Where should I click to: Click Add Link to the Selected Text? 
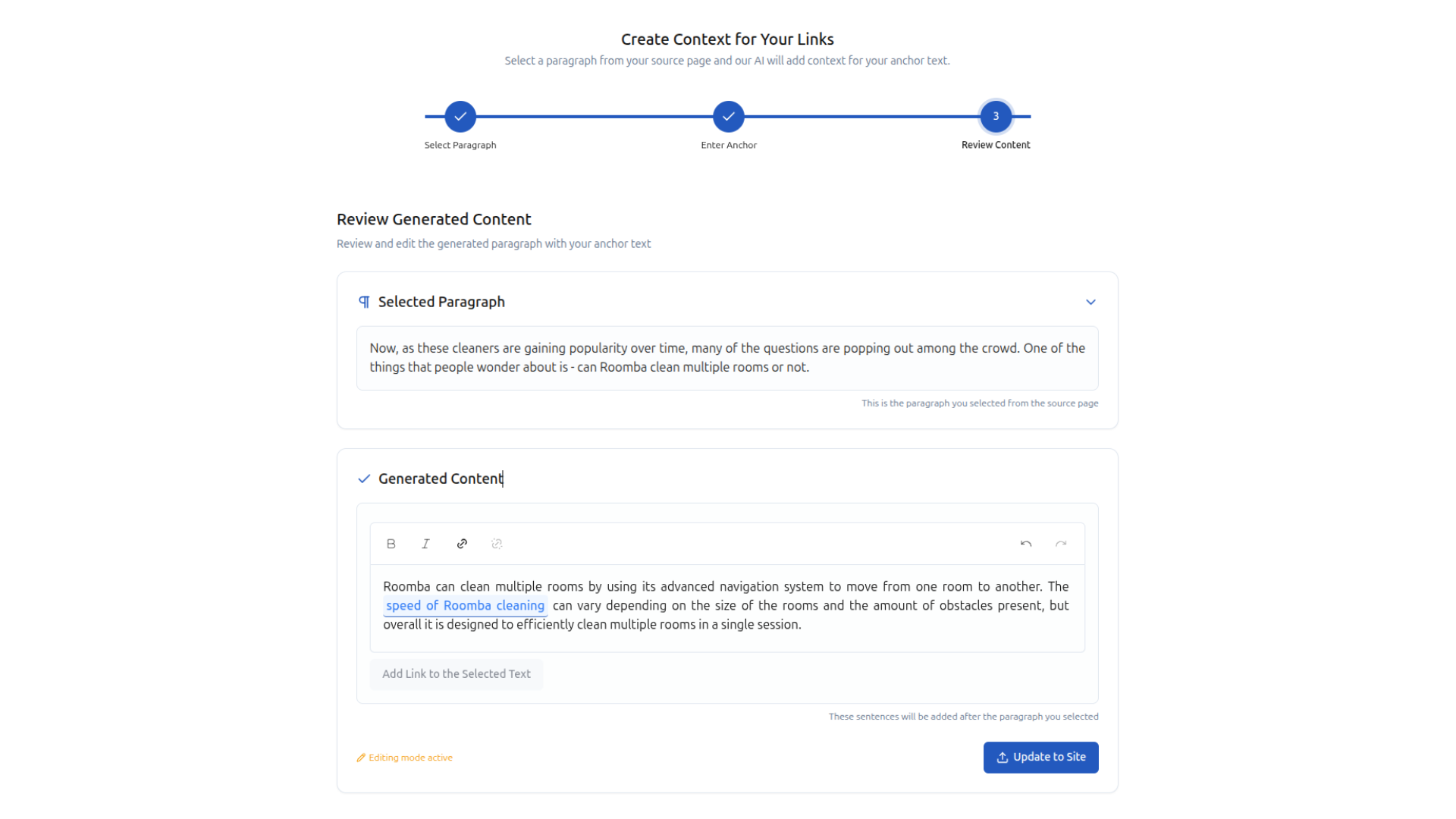pos(457,674)
